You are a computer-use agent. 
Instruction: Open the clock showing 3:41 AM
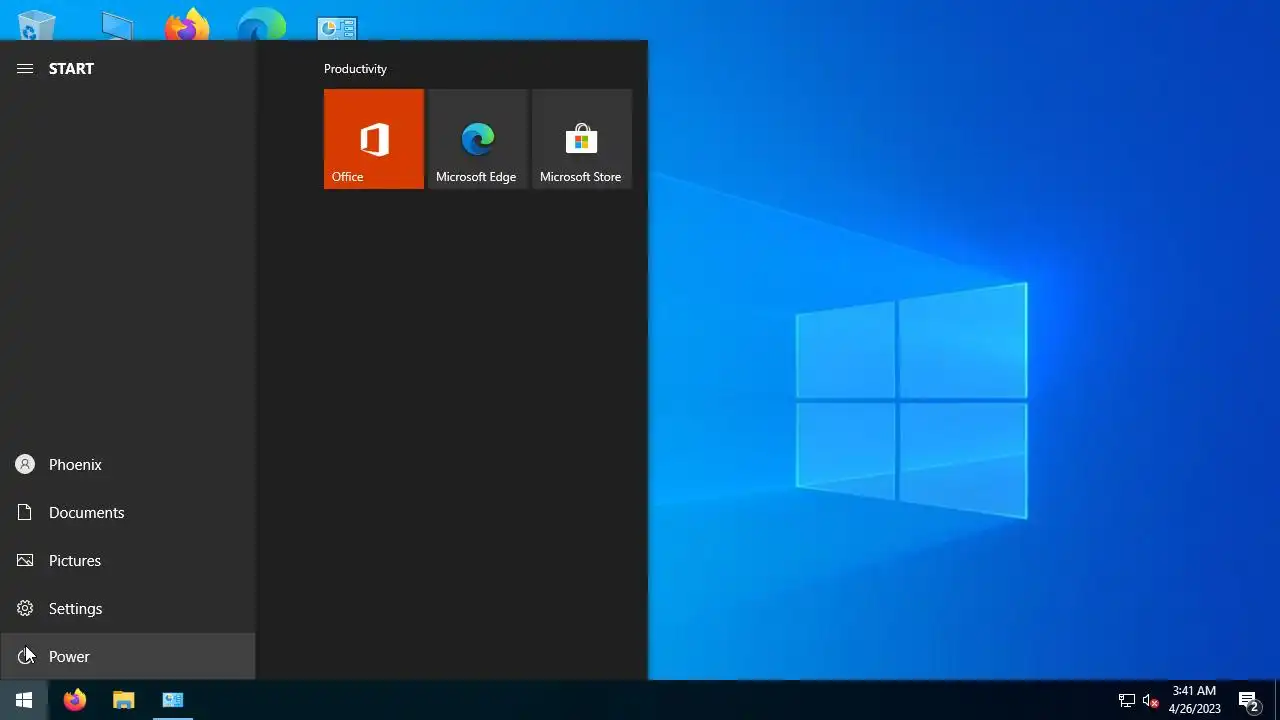click(1195, 700)
